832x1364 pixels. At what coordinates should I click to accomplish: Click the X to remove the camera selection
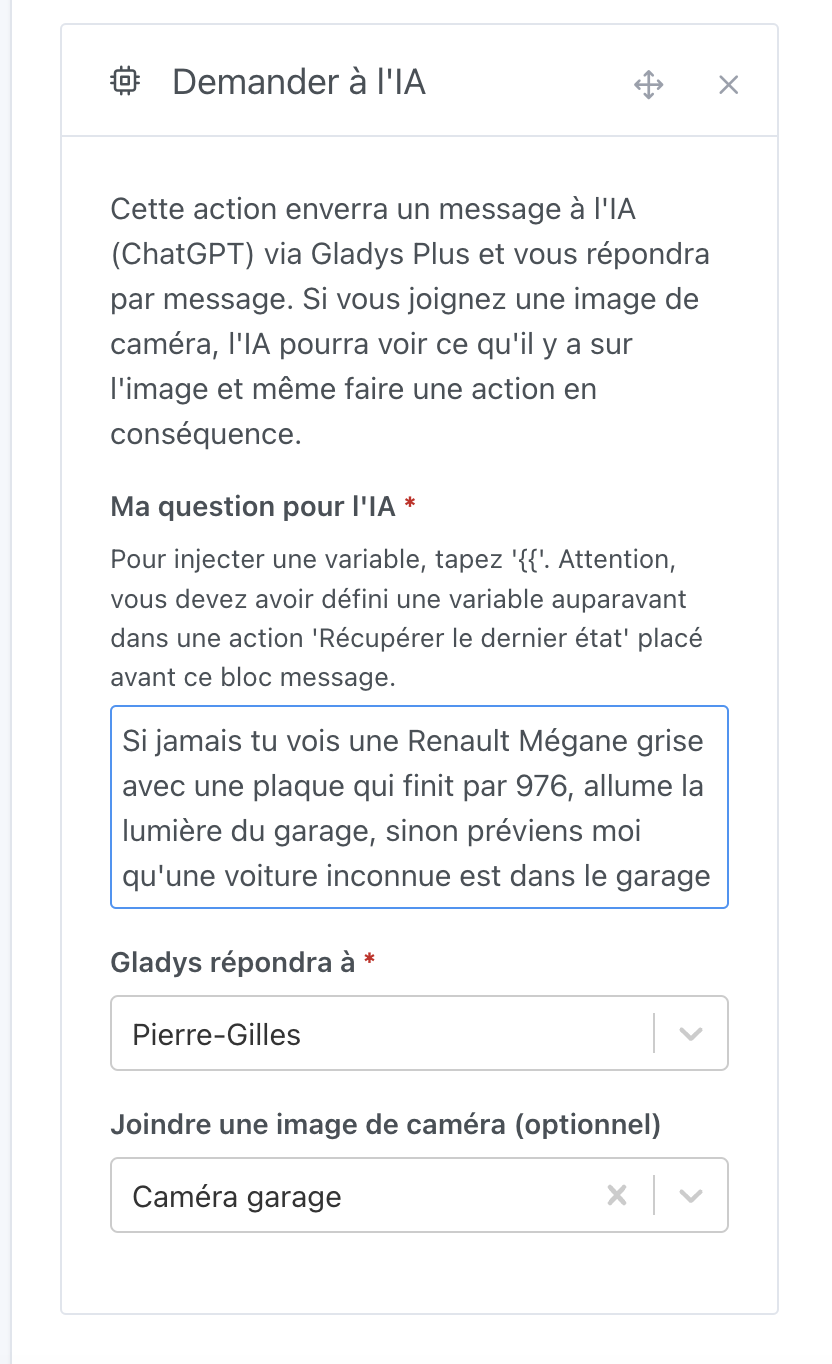[x=617, y=1195]
